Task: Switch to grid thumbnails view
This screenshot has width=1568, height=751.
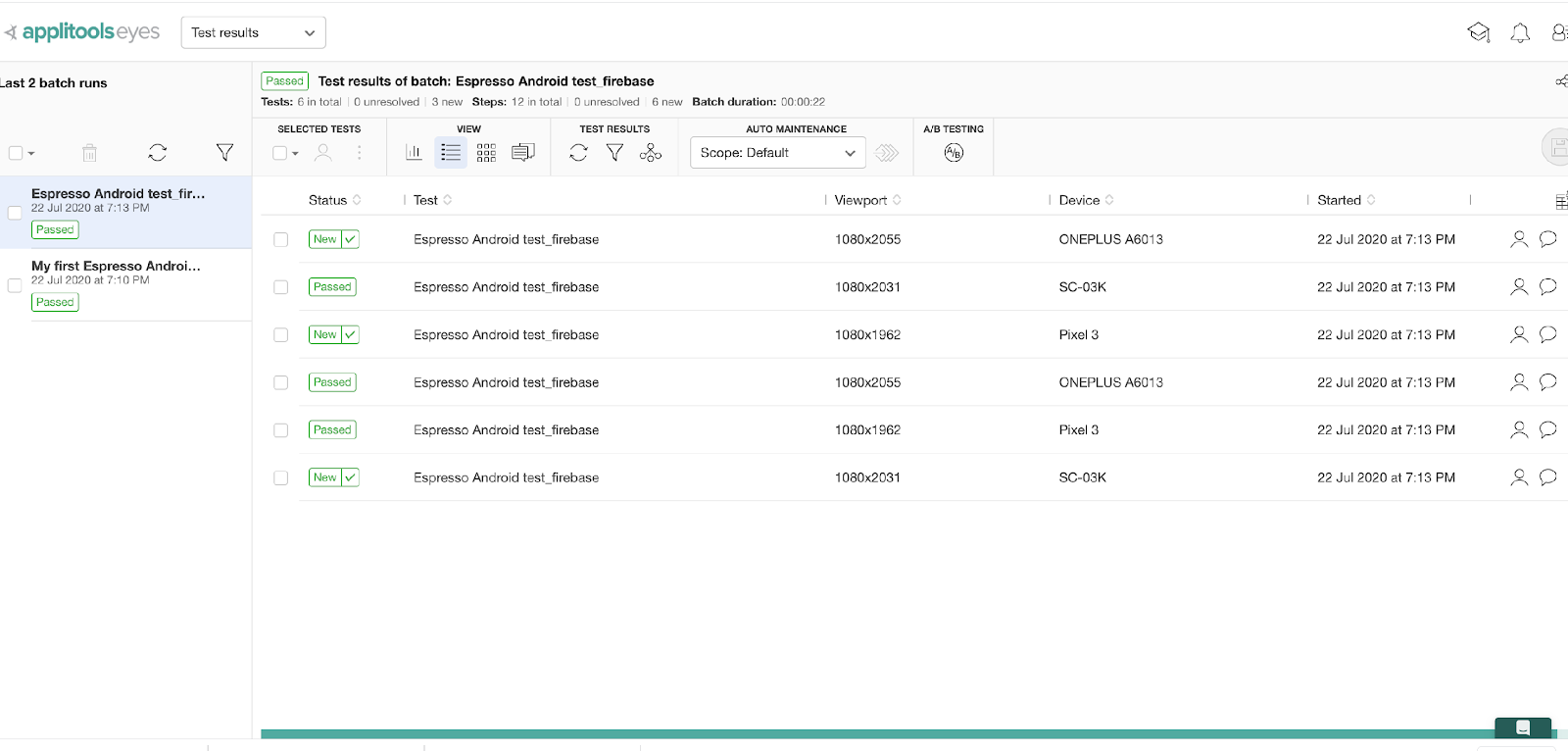Action: pos(486,152)
